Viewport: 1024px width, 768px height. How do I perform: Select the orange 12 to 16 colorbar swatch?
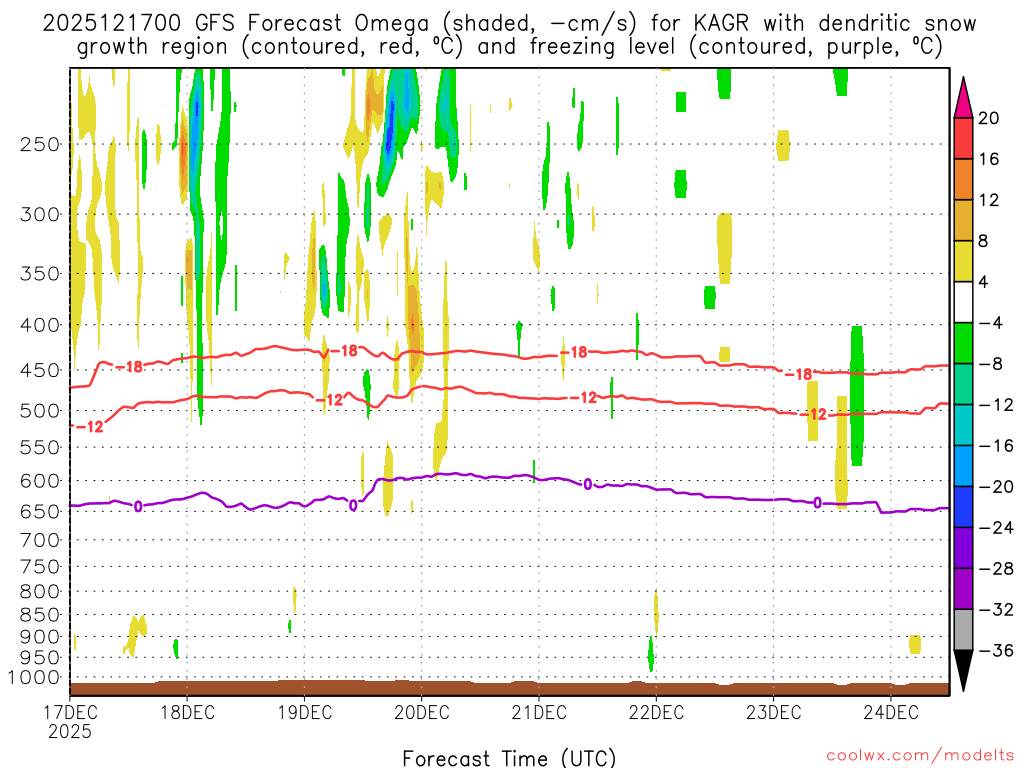point(964,179)
